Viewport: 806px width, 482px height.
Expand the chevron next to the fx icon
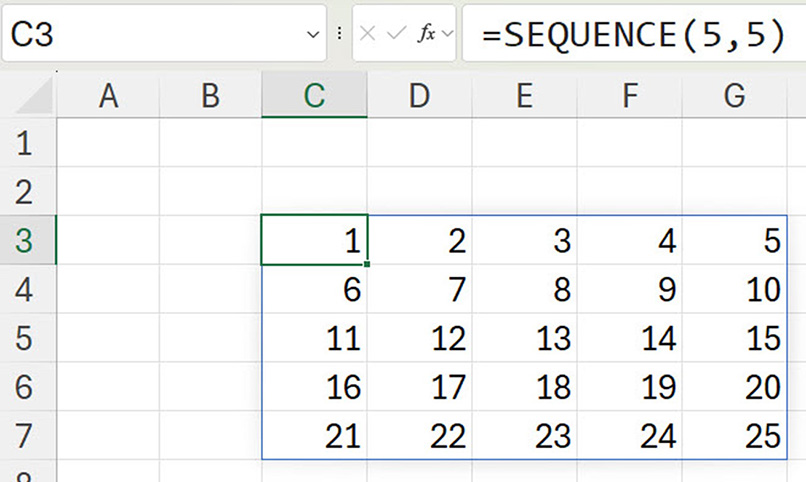(446, 33)
